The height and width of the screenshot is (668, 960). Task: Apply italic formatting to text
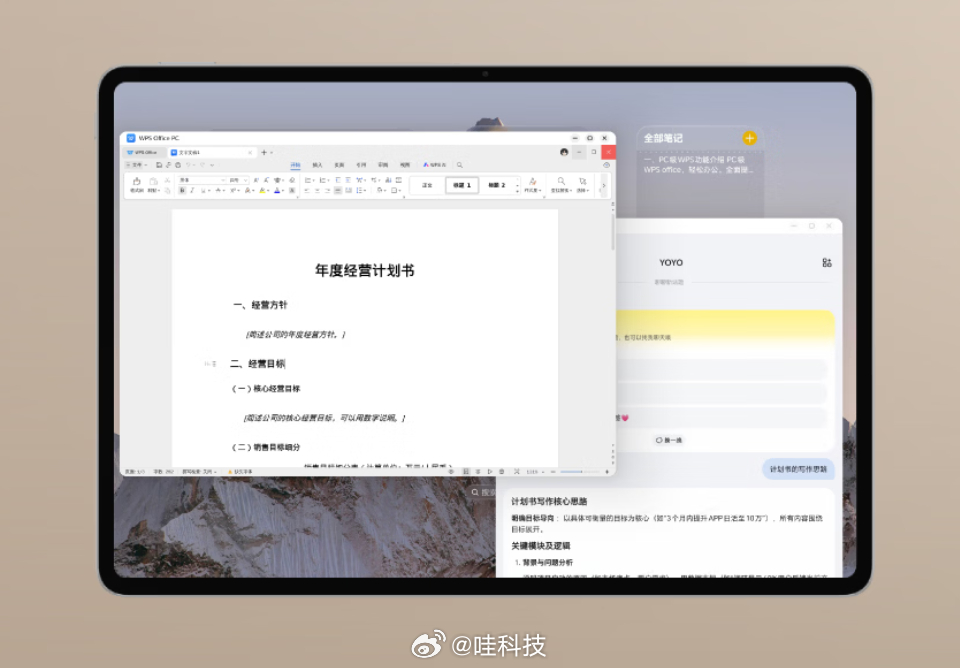point(191,190)
